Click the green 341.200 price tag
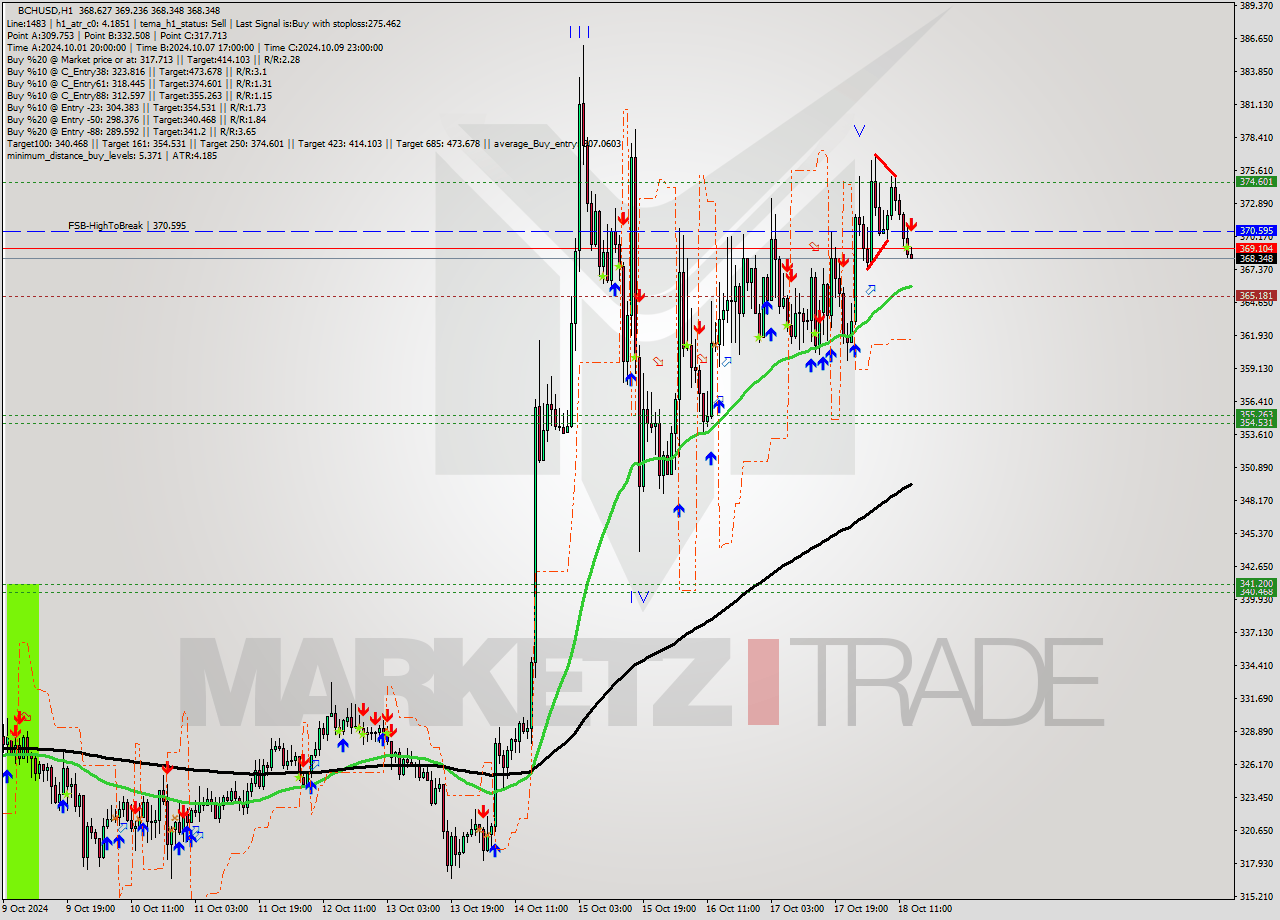1280x920 pixels. [1256, 583]
